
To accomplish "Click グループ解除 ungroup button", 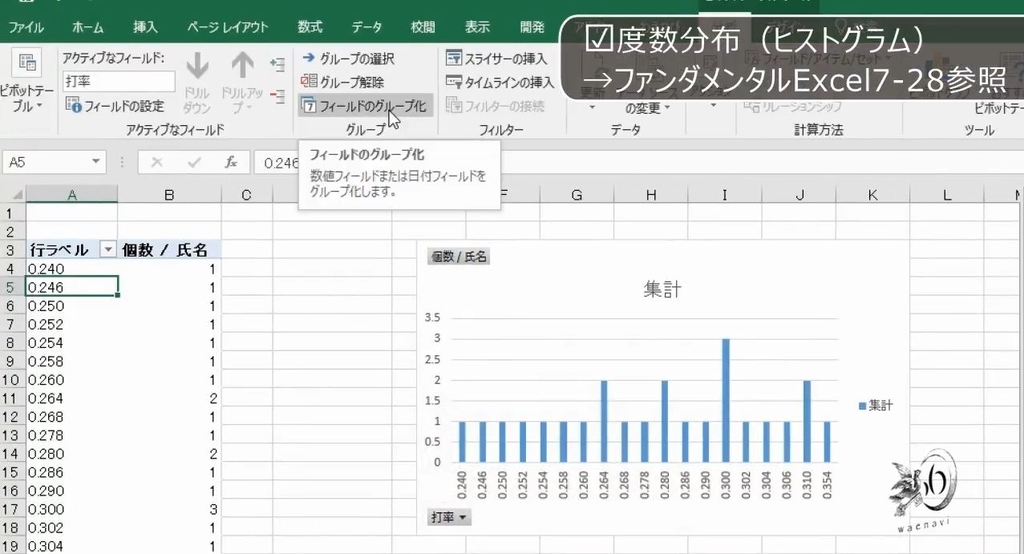I will click(x=343, y=82).
